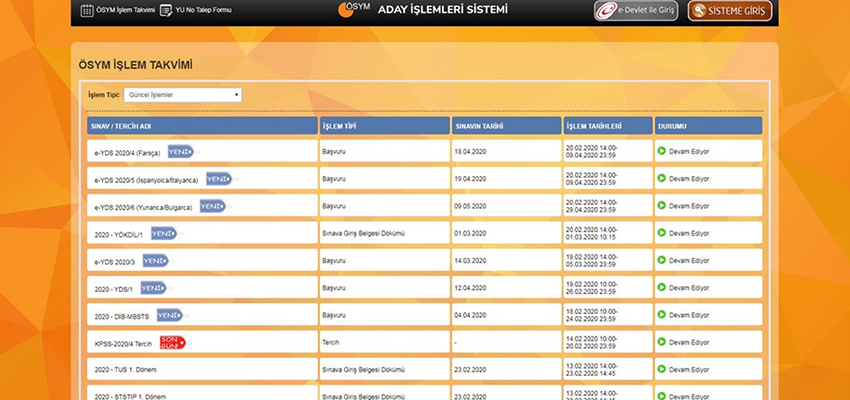The height and width of the screenshot is (400, 850).
Task: Select the 2020 - YÖKDİL/1 exam name
Action: (119, 235)
